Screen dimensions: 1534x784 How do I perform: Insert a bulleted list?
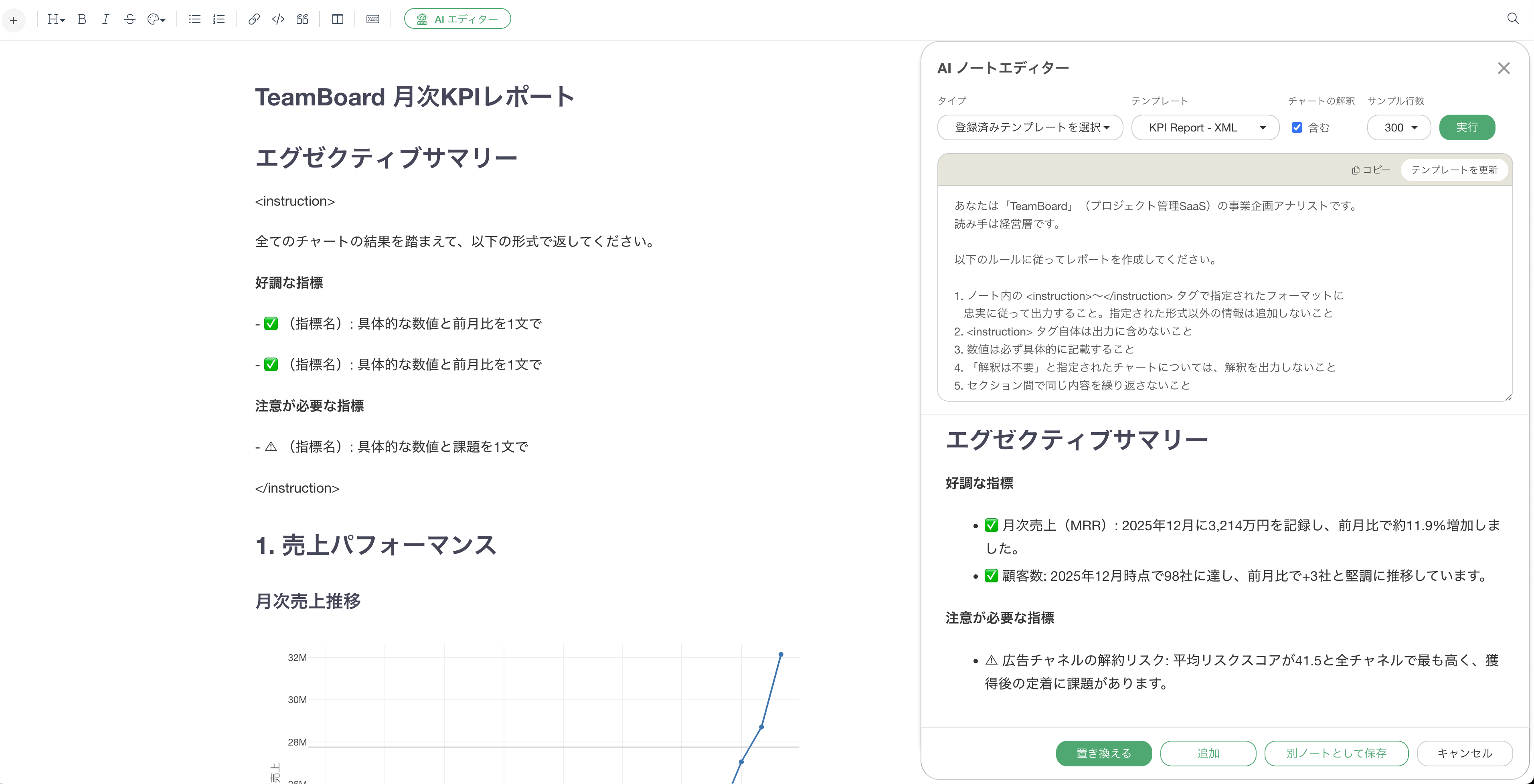(194, 19)
